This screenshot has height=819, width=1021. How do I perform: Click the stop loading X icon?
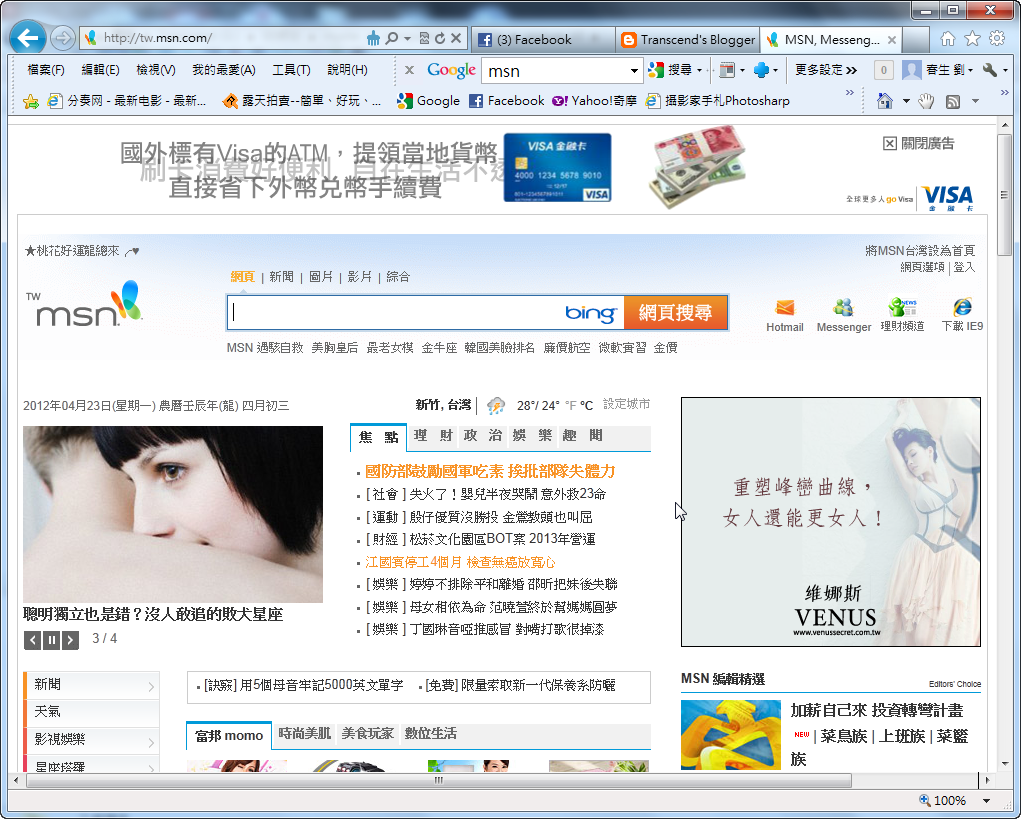pos(456,38)
